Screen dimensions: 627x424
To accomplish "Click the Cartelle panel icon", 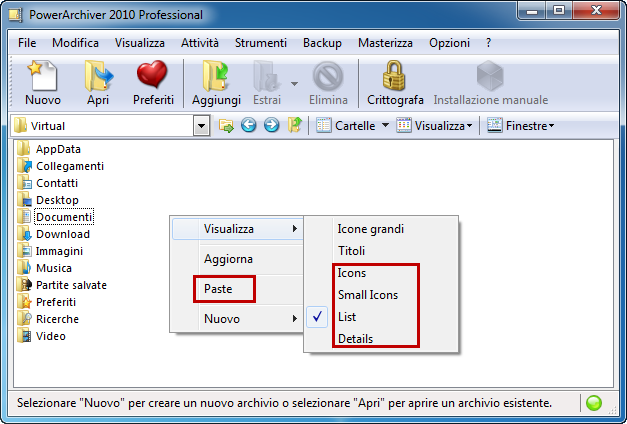I will tap(323, 126).
